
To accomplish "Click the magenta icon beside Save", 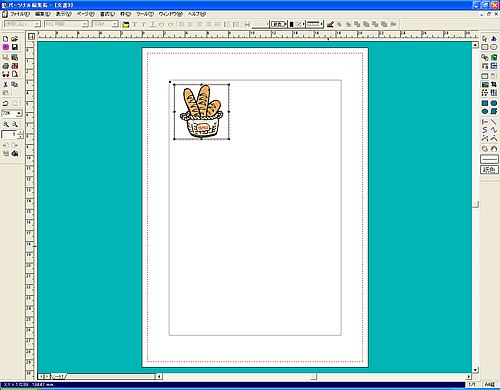I will click(5, 47).
